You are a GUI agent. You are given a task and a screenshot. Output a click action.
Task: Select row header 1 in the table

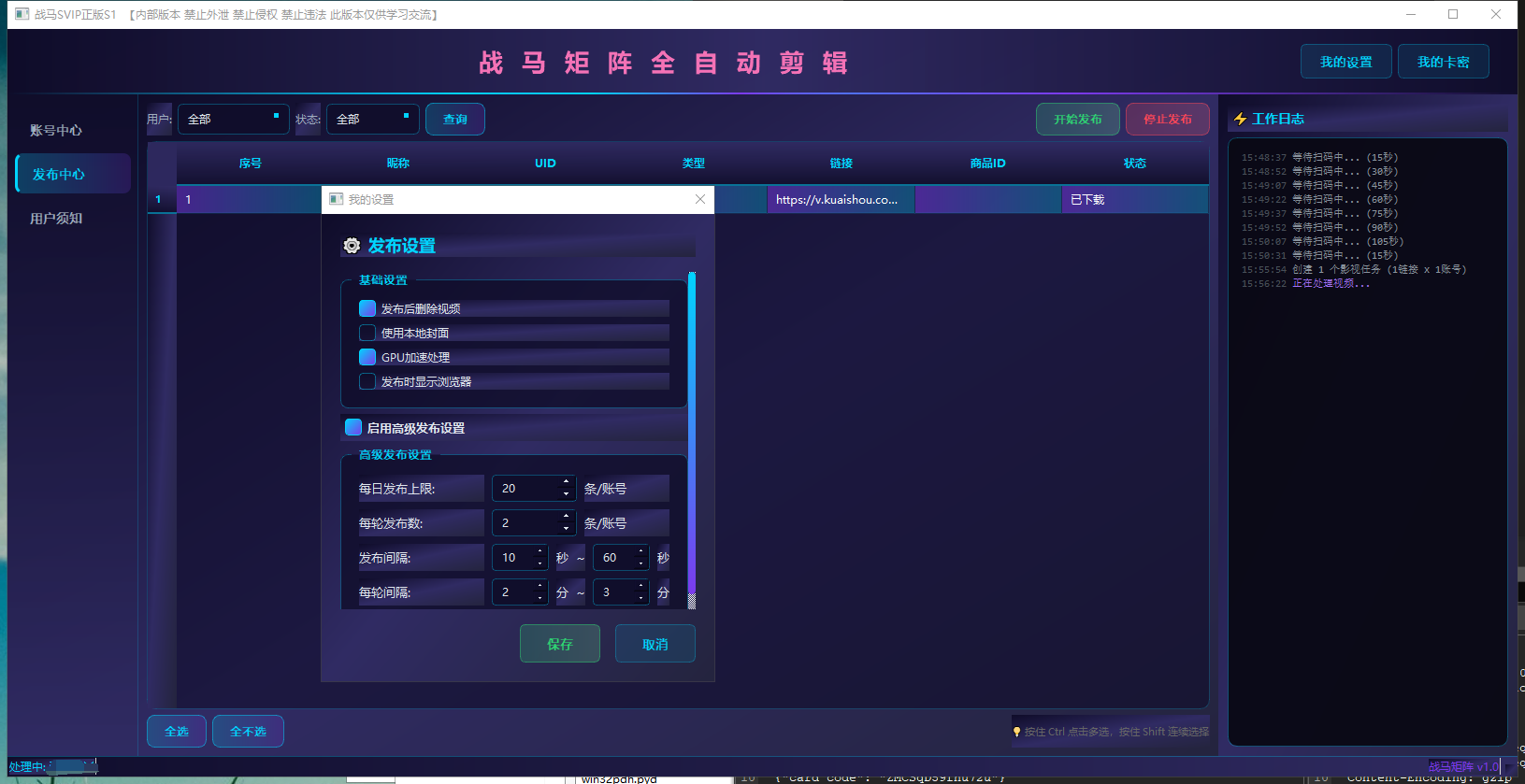coord(162,199)
